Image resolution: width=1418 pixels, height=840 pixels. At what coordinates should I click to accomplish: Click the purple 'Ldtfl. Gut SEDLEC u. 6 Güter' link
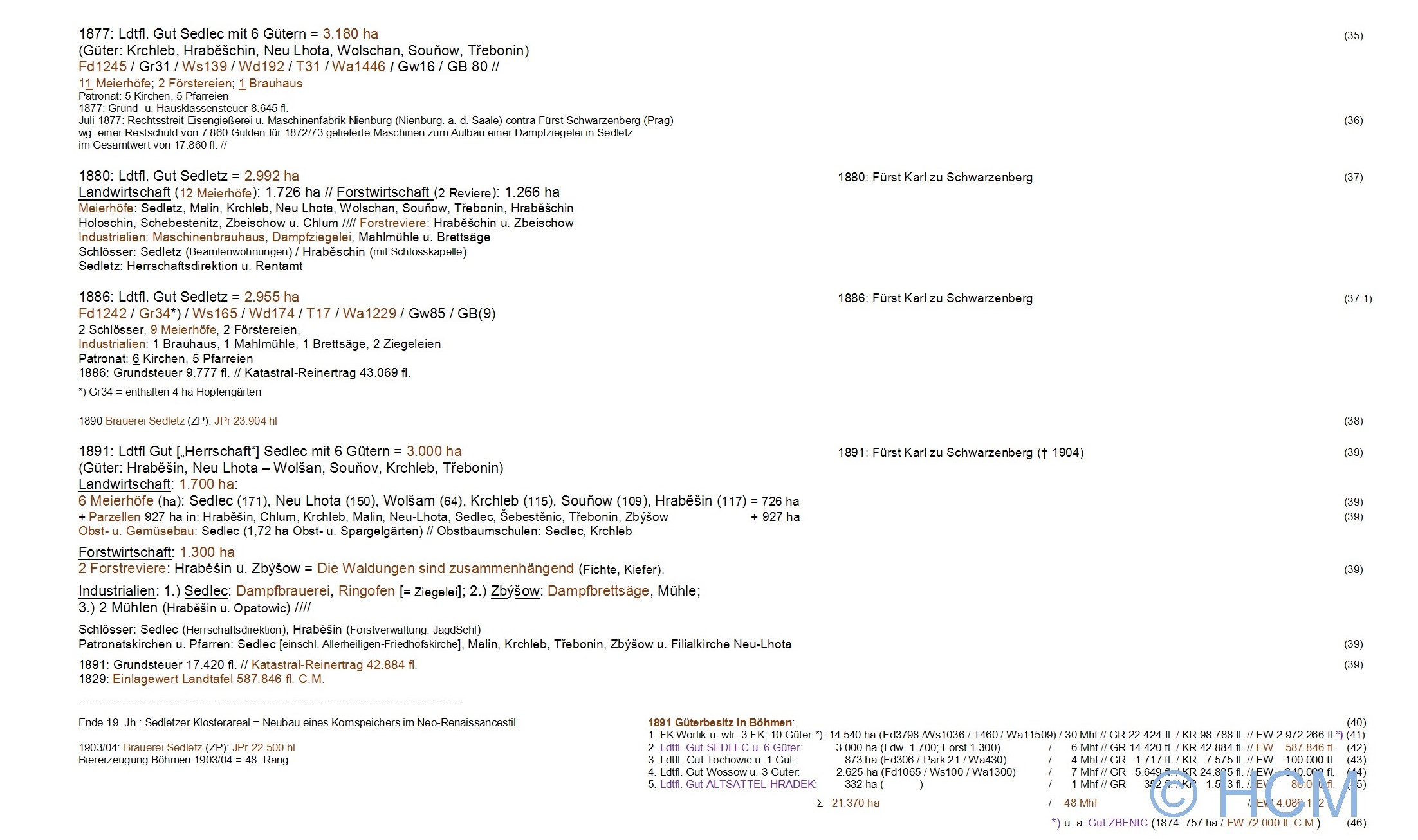[x=731, y=747]
